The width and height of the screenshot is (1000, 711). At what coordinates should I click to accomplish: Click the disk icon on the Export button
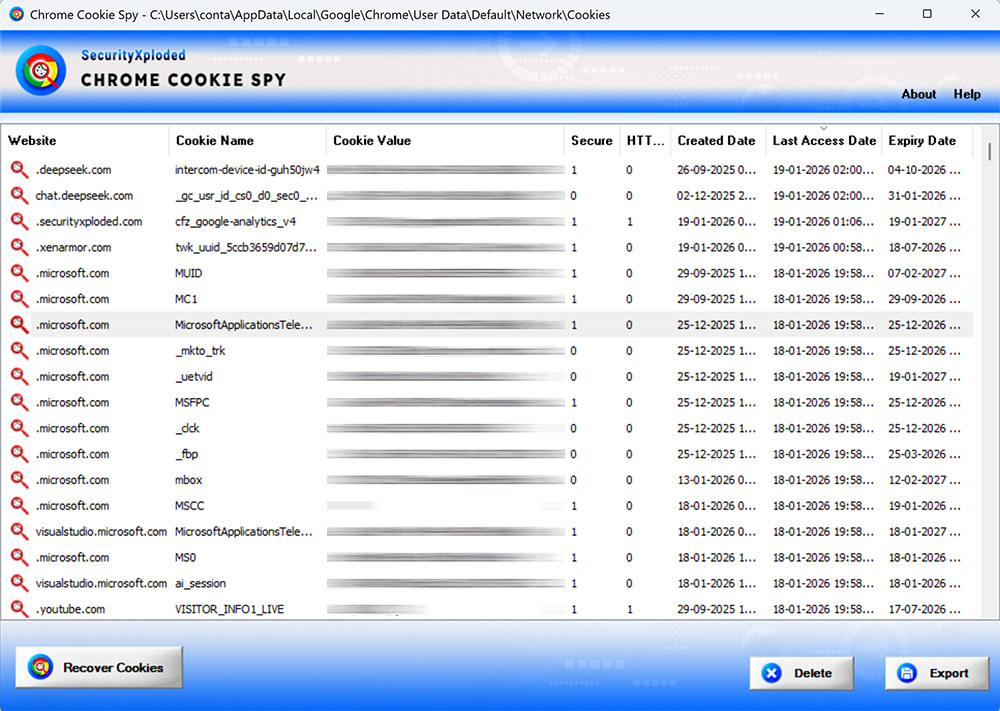[x=907, y=673]
